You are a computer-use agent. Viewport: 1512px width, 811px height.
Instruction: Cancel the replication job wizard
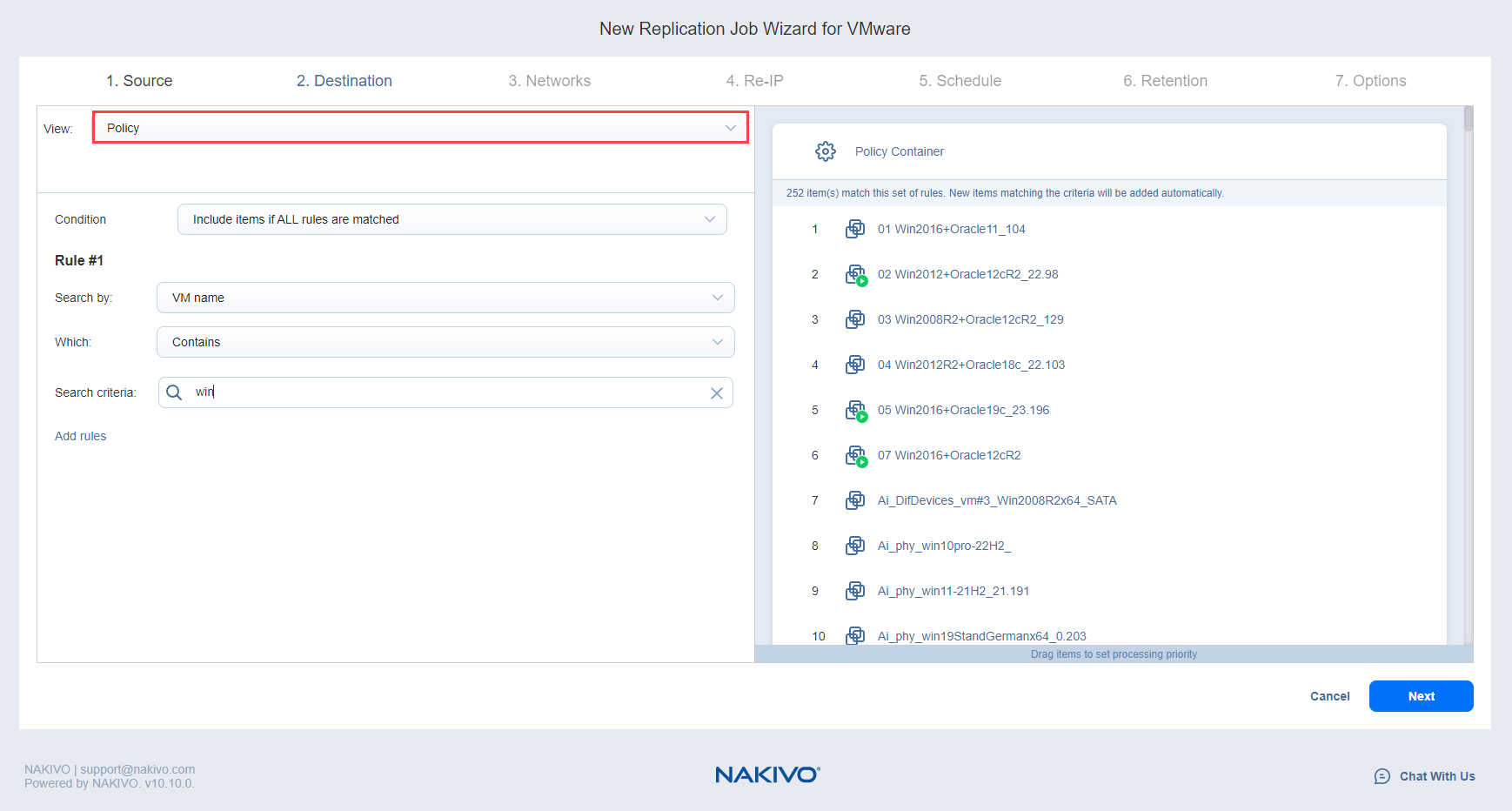[x=1329, y=696]
